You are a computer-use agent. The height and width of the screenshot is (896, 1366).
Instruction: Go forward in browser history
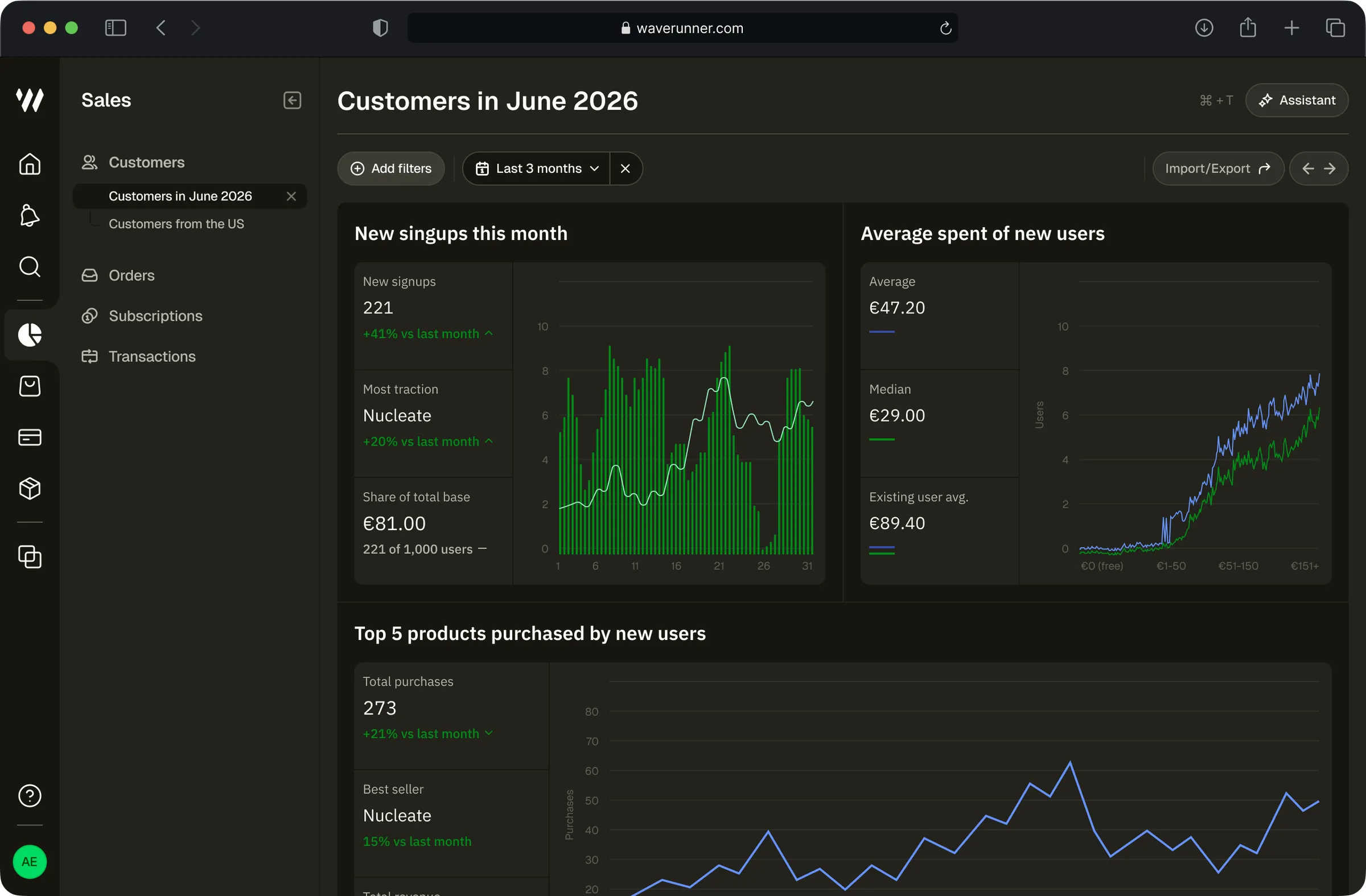195,27
